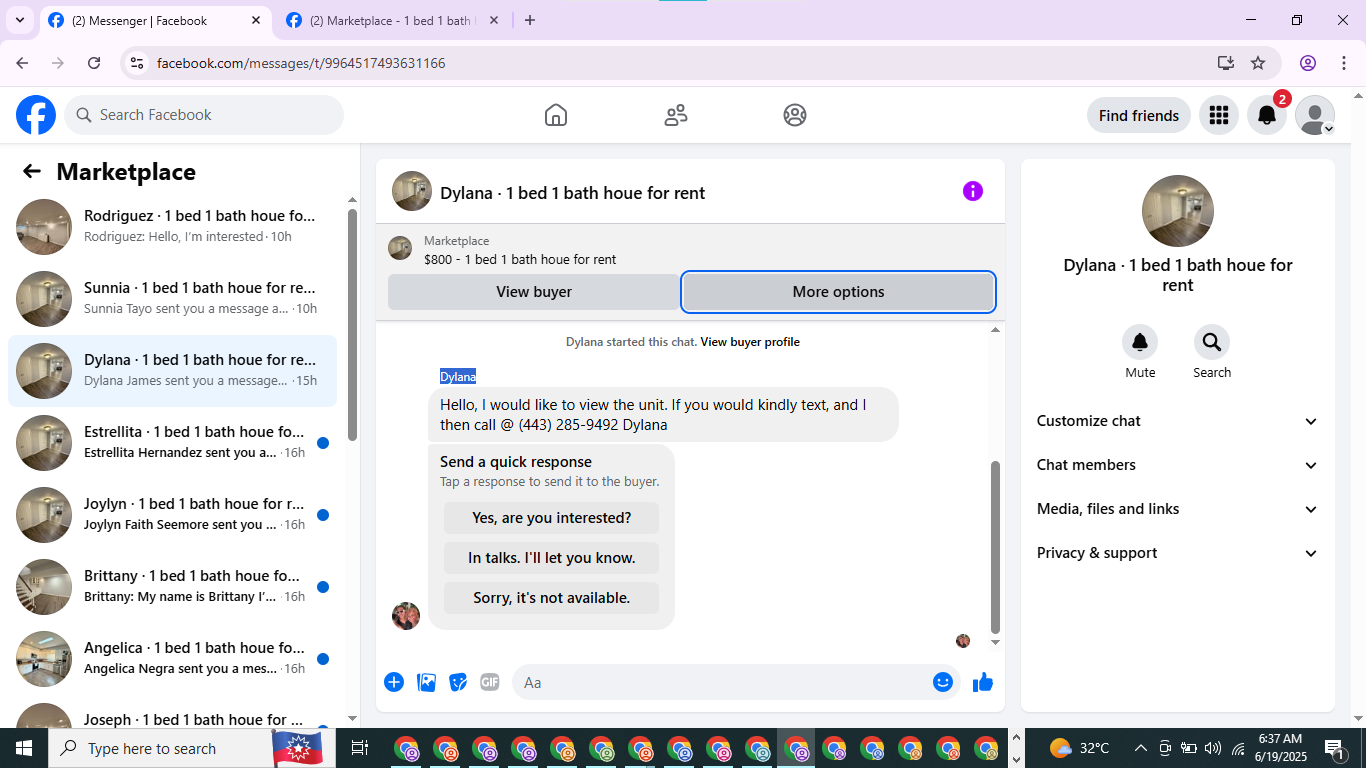Switch to the Messenger | Facebook tab
The width and height of the screenshot is (1366, 768).
point(155,20)
